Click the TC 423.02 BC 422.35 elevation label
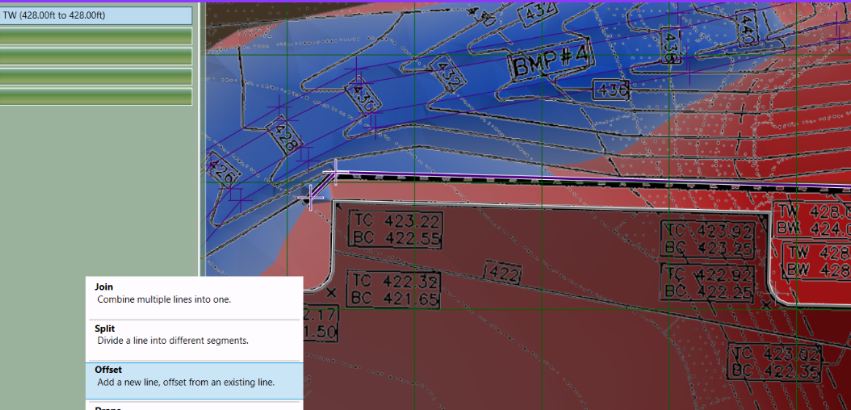 pos(775,362)
